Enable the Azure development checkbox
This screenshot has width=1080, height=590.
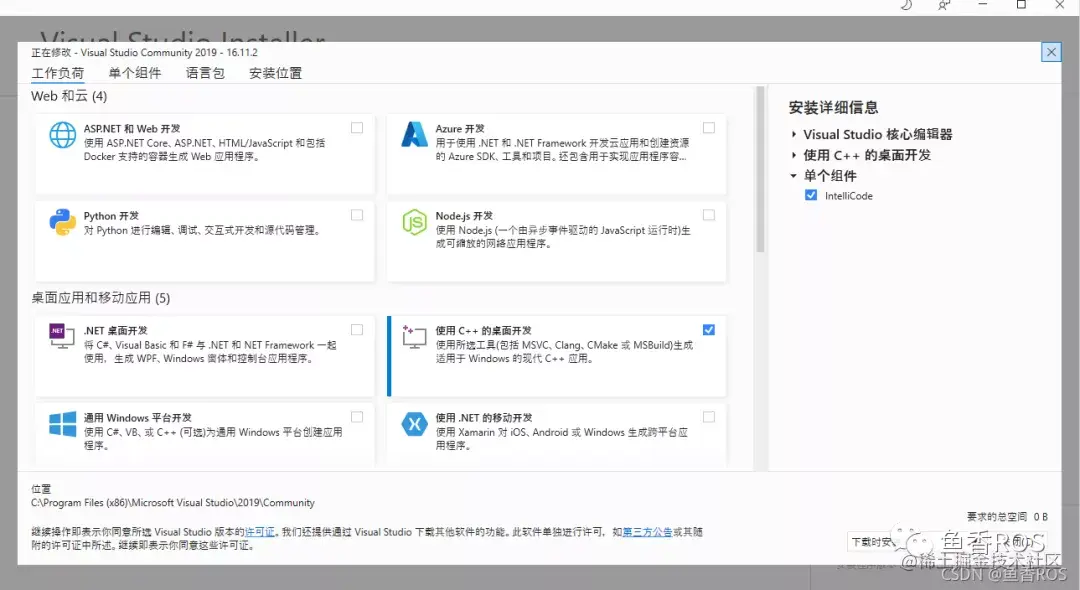click(709, 127)
